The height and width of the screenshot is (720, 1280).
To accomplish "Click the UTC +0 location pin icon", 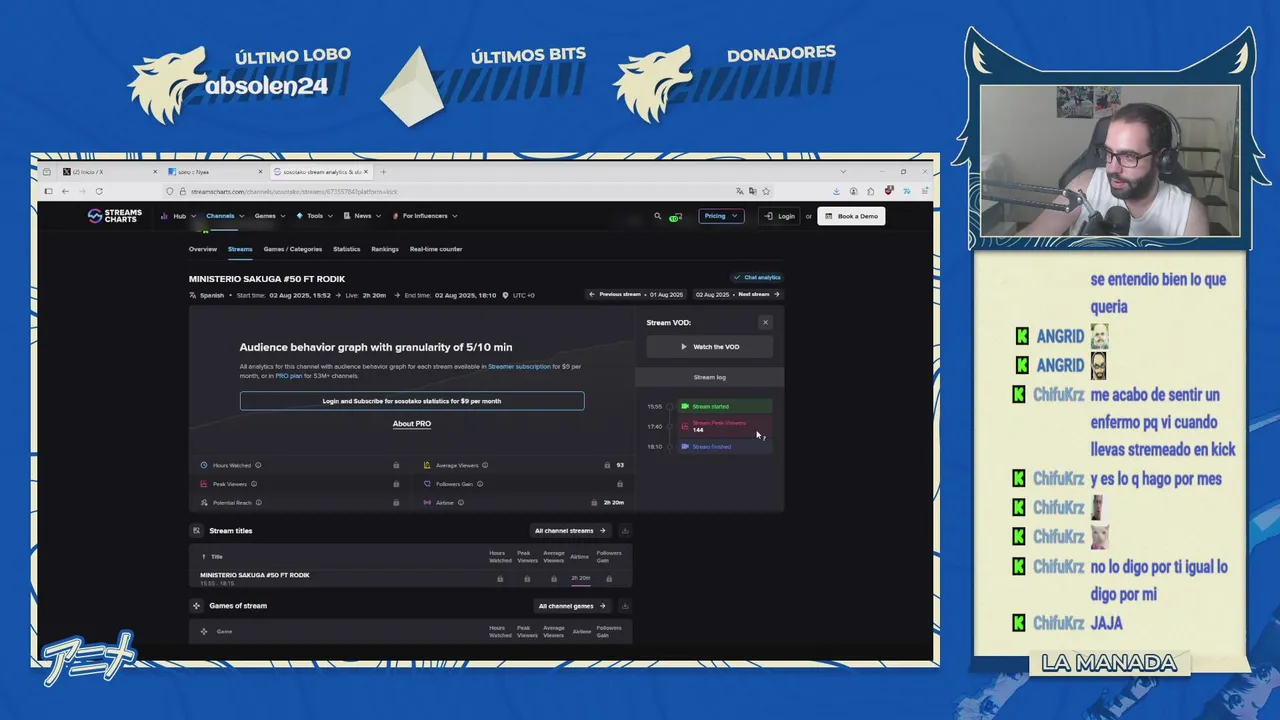I will coord(505,295).
